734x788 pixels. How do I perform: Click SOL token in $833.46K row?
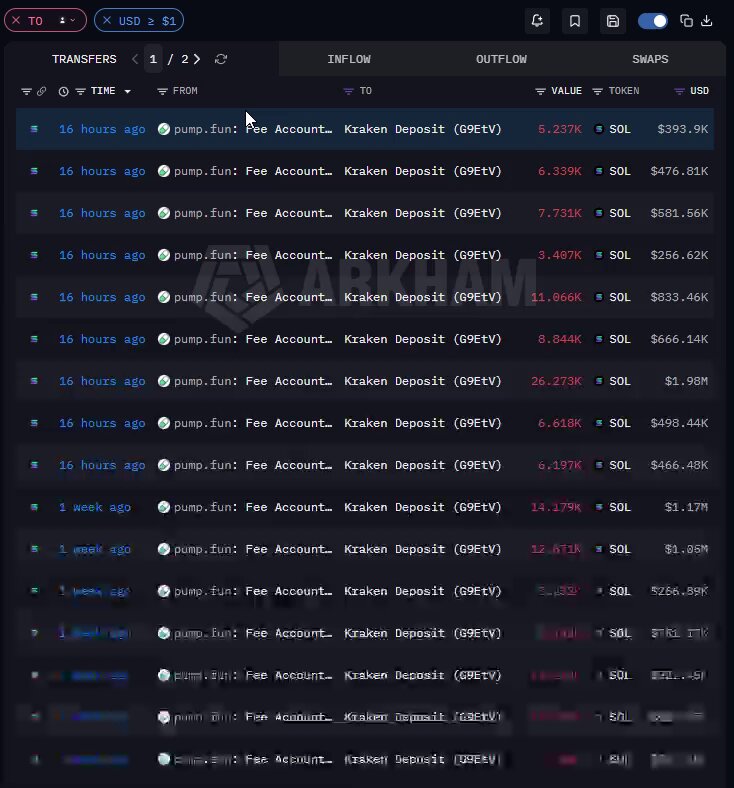[619, 297]
